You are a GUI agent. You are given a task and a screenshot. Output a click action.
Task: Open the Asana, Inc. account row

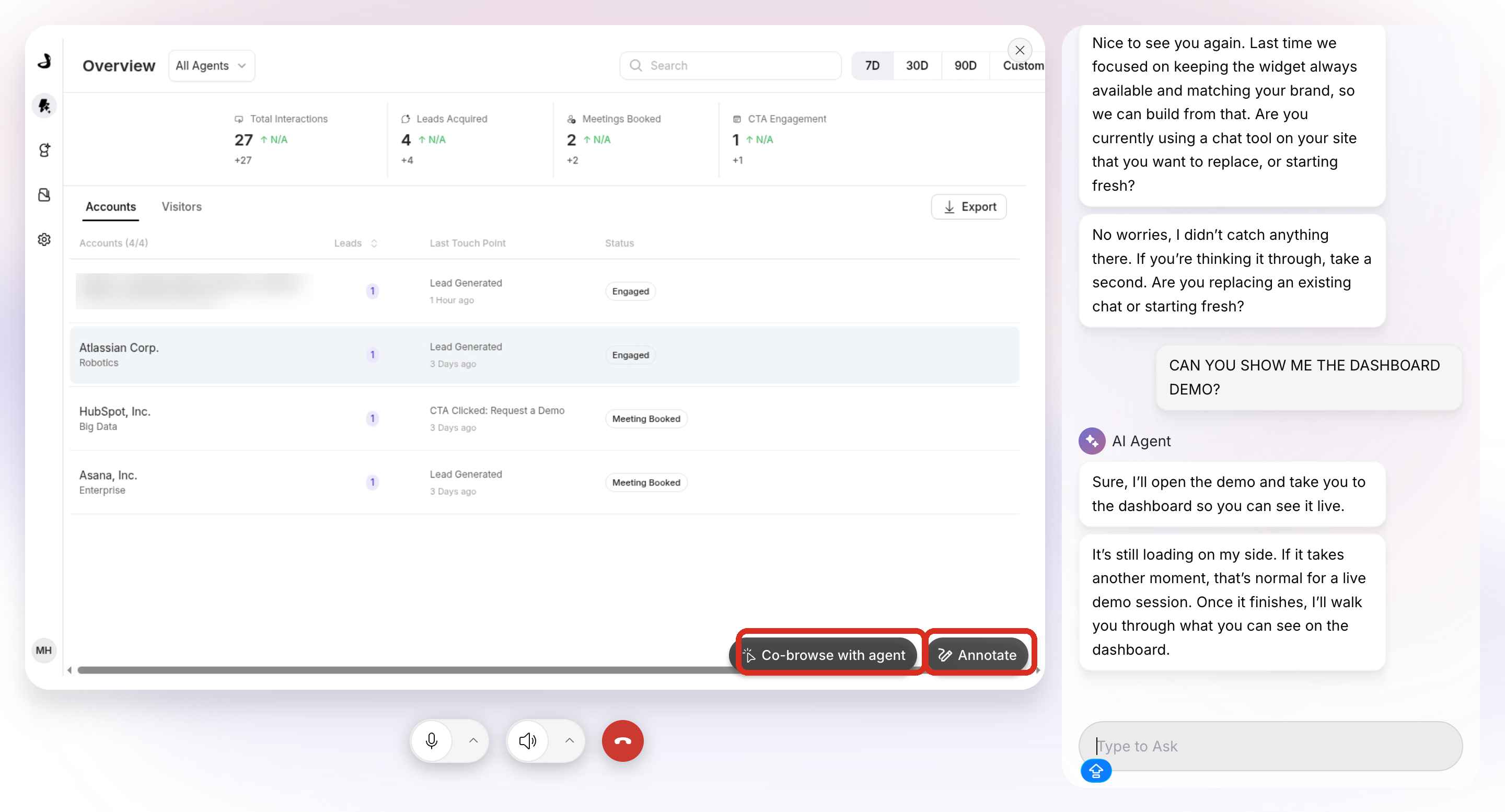[545, 482]
